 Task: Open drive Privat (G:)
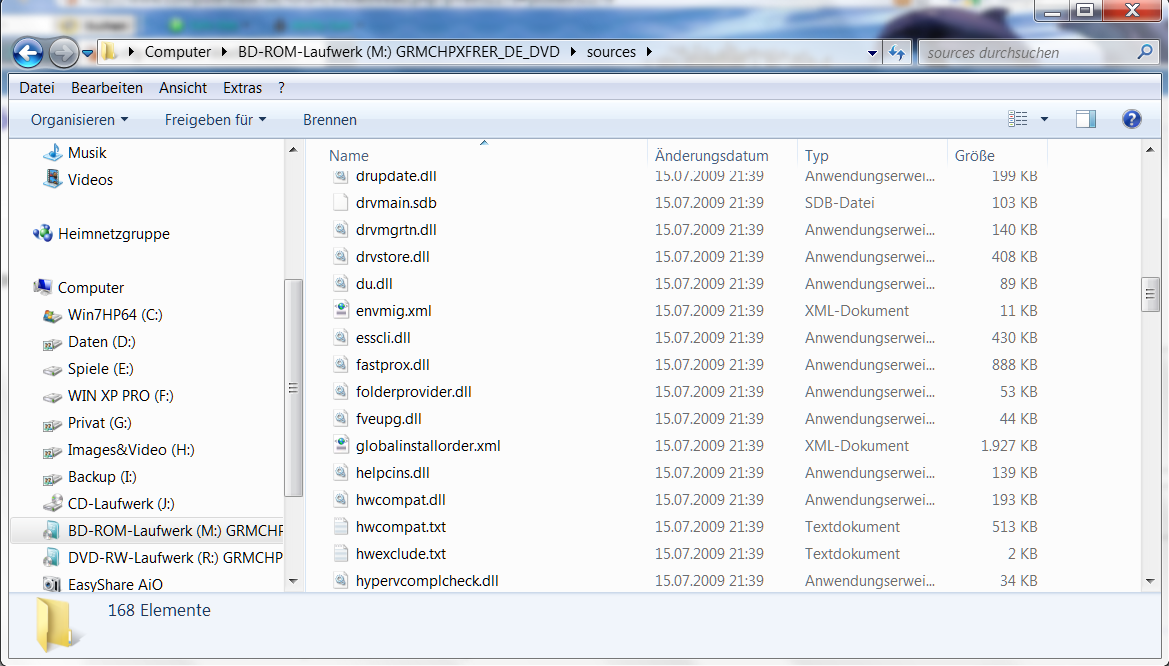pos(99,422)
